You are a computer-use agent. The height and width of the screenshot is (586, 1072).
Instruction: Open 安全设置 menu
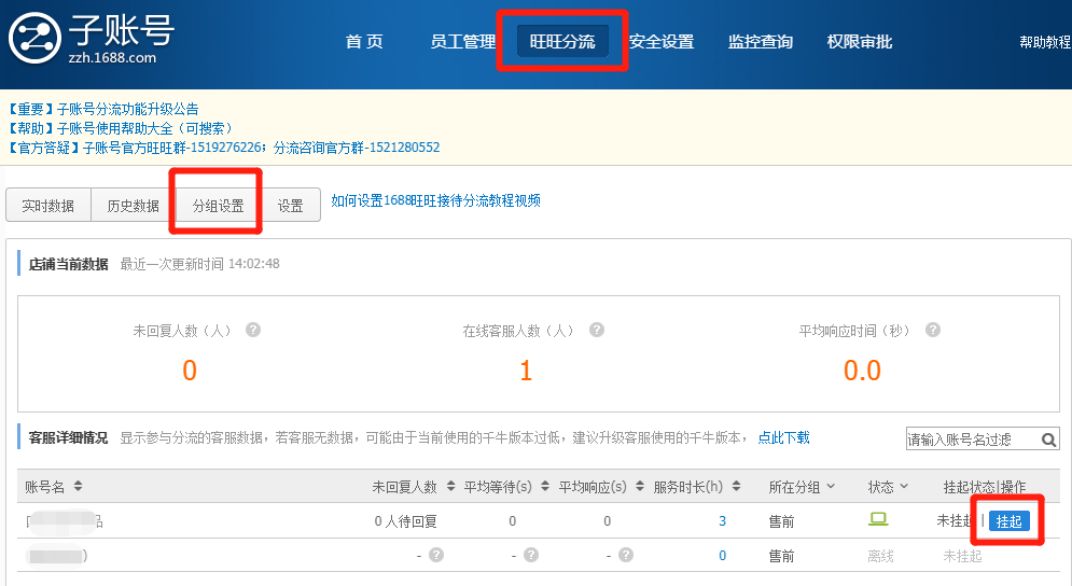[x=661, y=42]
